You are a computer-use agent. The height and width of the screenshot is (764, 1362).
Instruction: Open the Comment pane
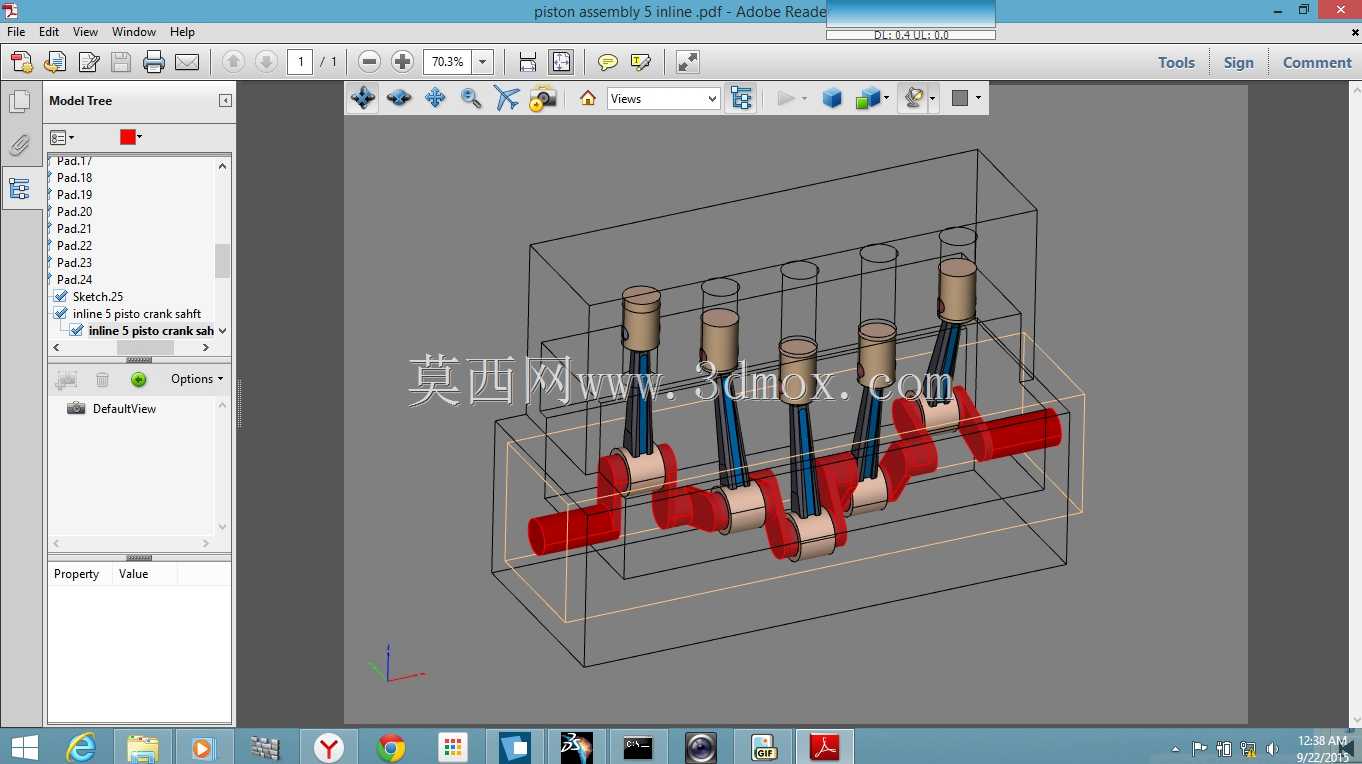[1317, 62]
